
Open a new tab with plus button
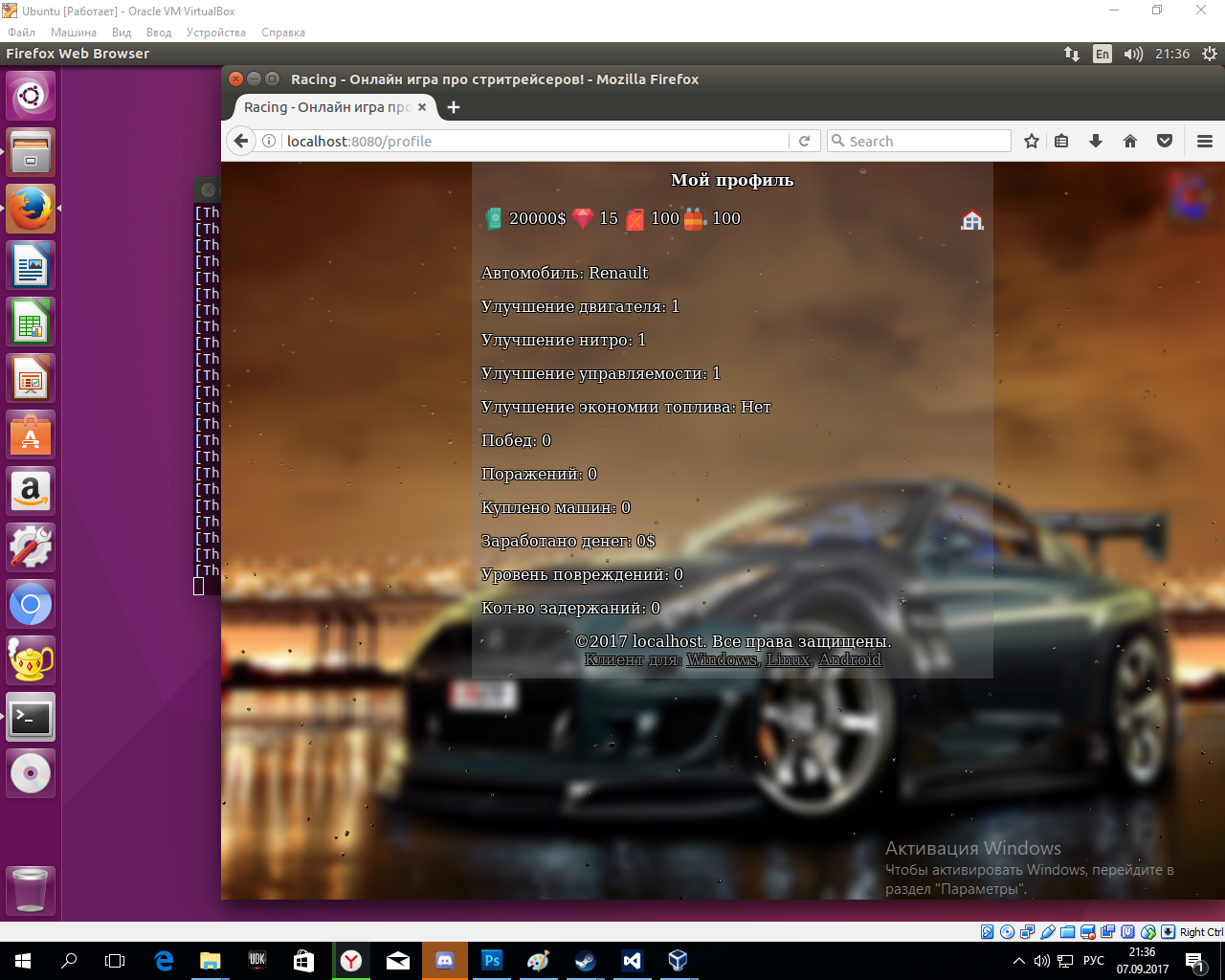[454, 107]
